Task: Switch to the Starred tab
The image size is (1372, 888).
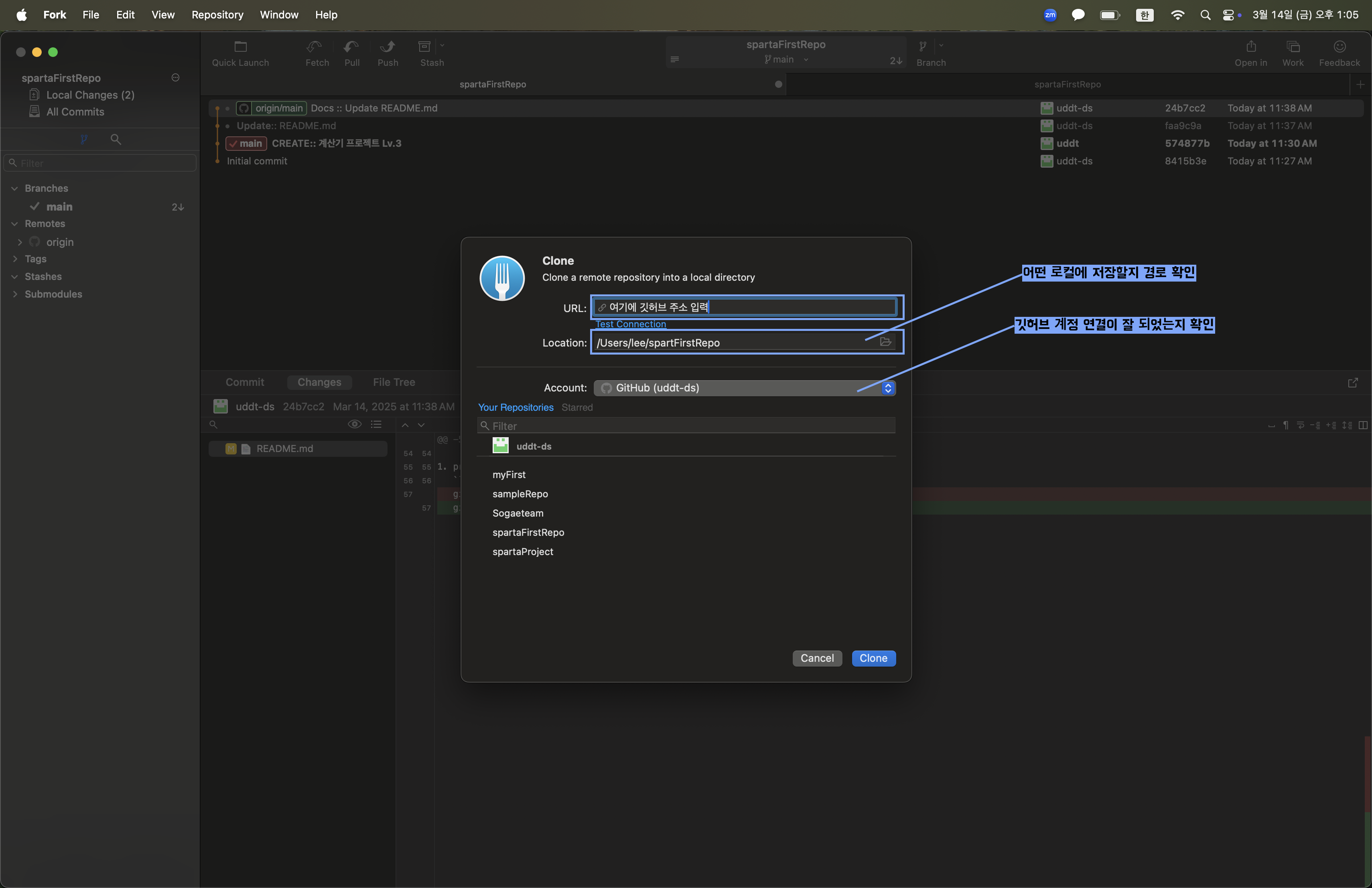Action: tap(577, 408)
